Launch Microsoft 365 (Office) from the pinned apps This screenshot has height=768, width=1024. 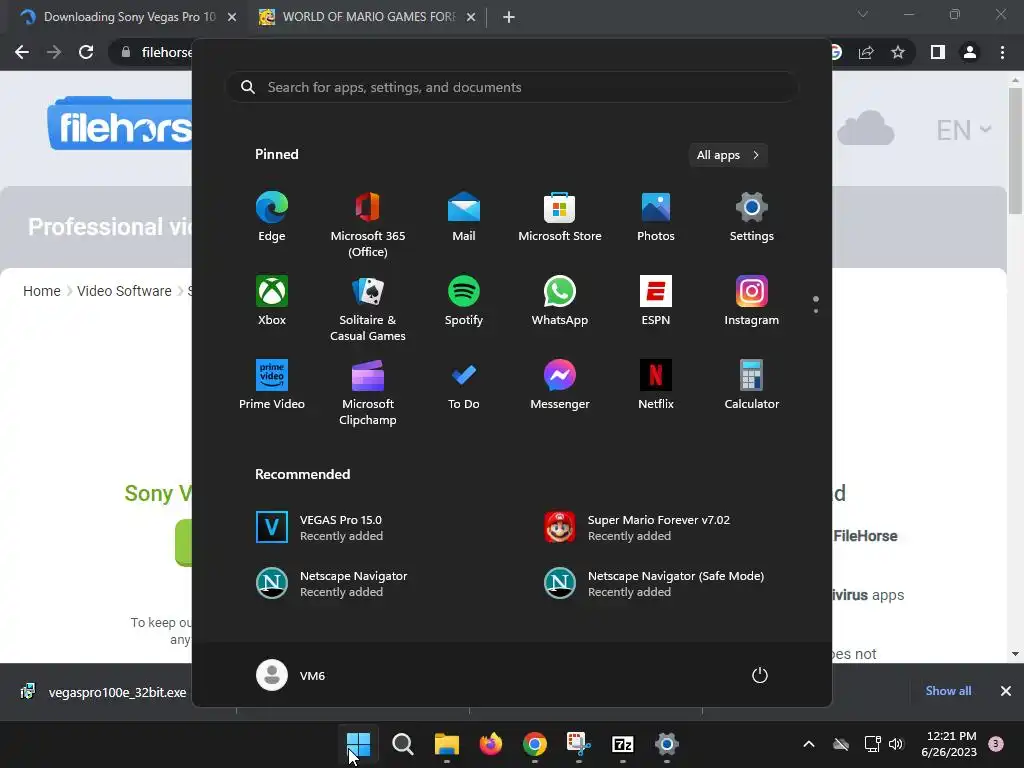point(368,225)
